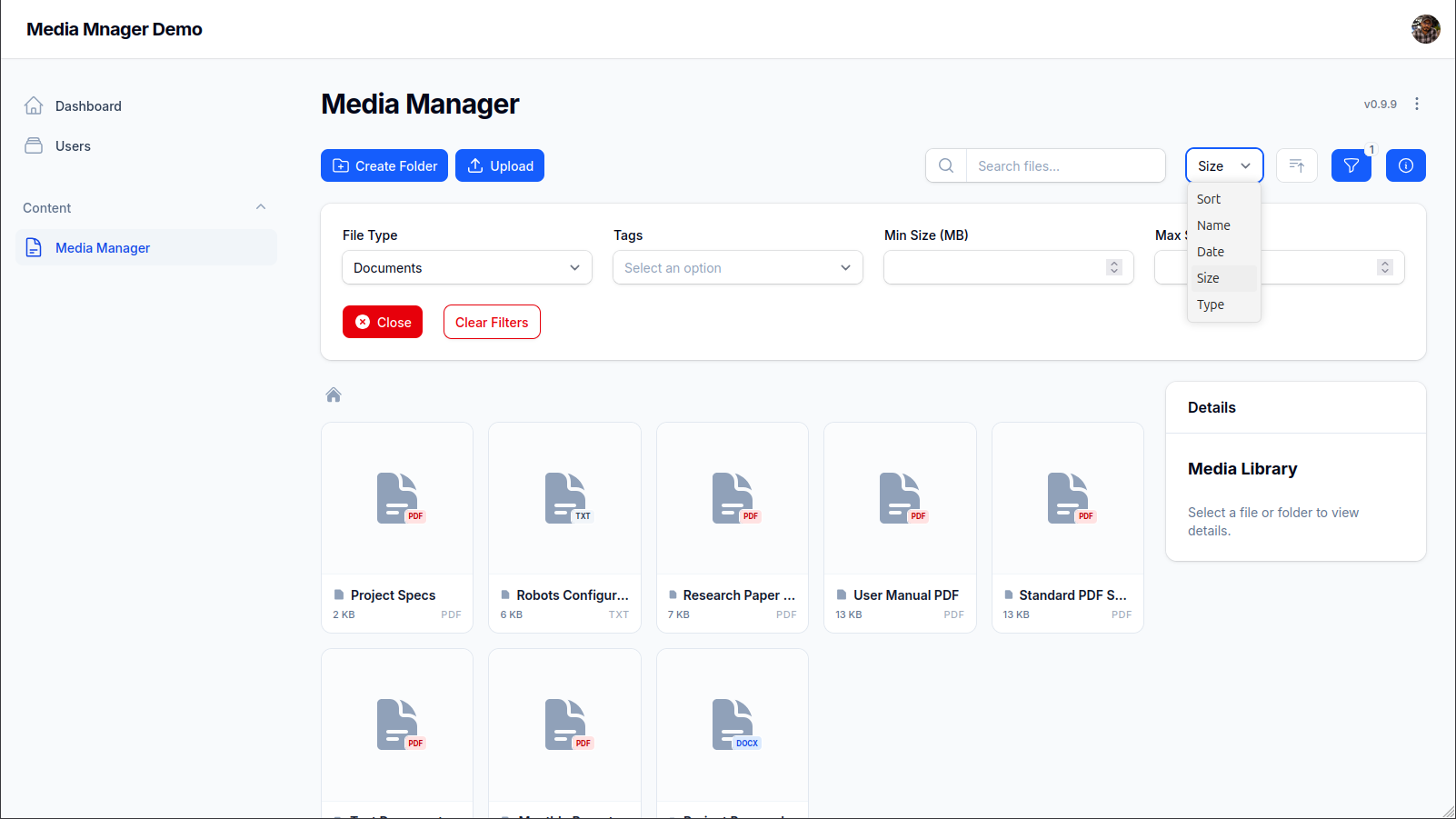Click the Search files input field
Screen dimensions: 1456x819
(1063, 165)
